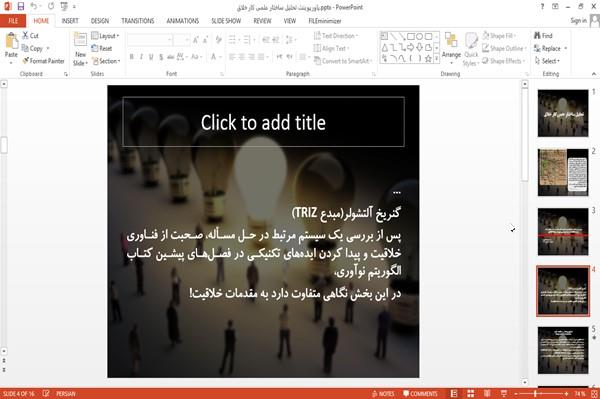600x399 pixels.
Task: Activate the Format Painter
Action: 43,61
